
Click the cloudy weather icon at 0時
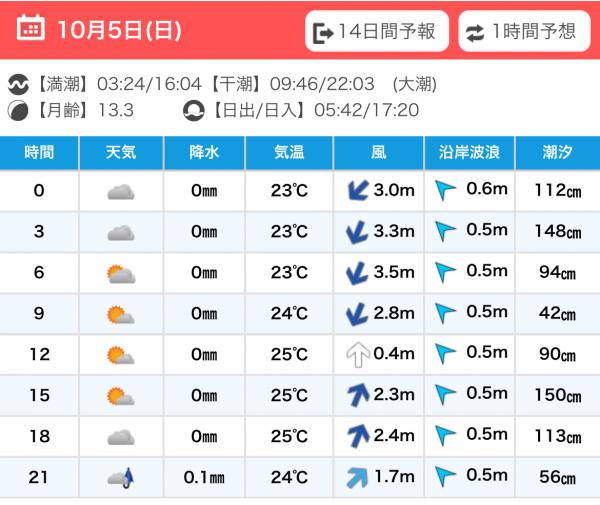(121, 191)
